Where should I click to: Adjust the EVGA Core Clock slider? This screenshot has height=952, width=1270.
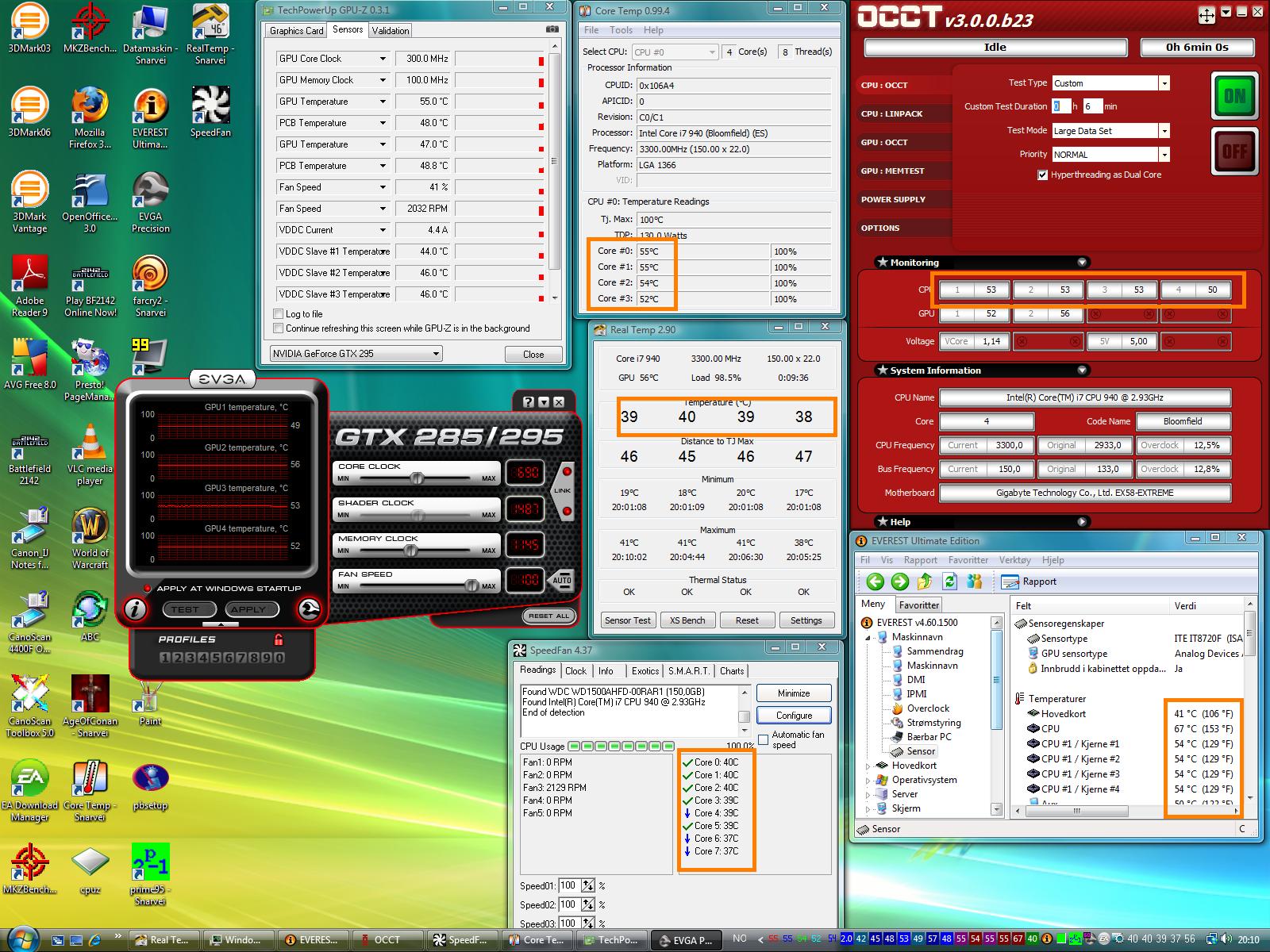[416, 478]
